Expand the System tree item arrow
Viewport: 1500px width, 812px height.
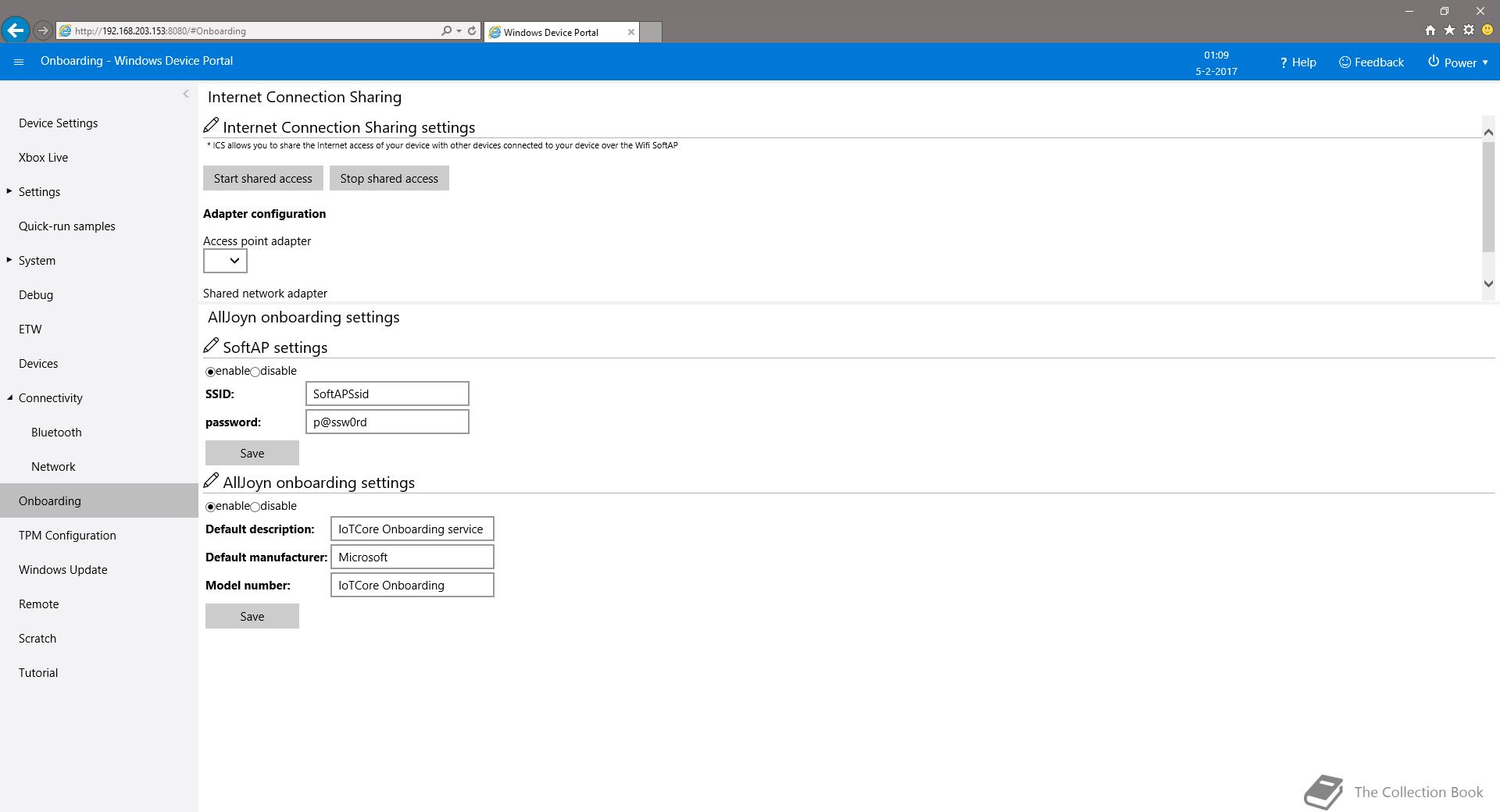tap(9, 260)
